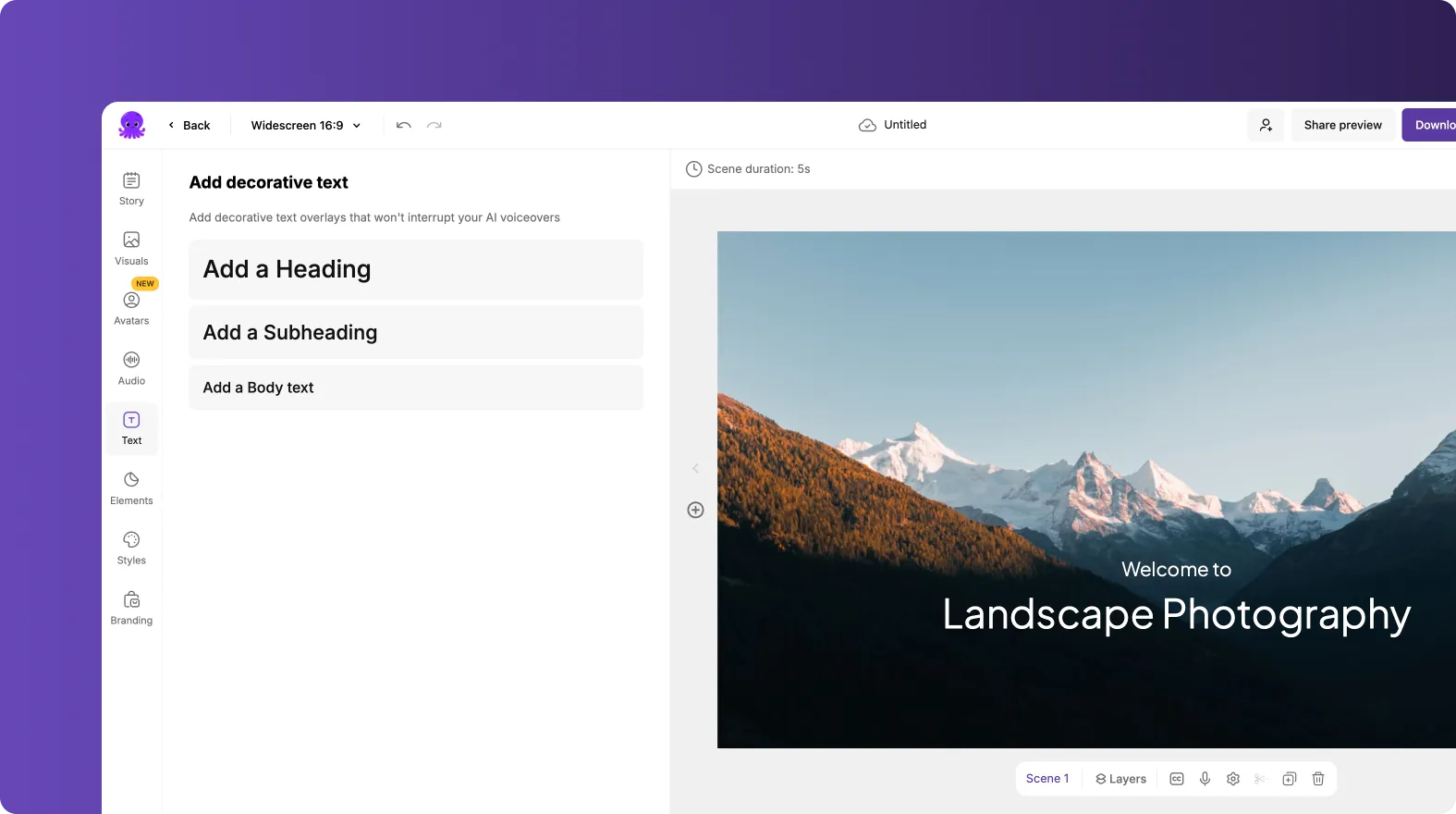1456x814 pixels.
Task: Click the Share preview button
Action: click(x=1342, y=125)
